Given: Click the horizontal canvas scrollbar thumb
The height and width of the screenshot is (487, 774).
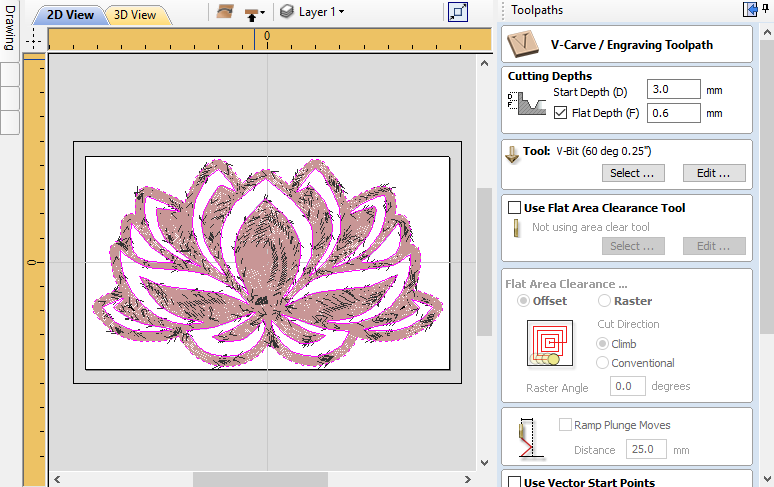Looking at the screenshot, I should 260,479.
